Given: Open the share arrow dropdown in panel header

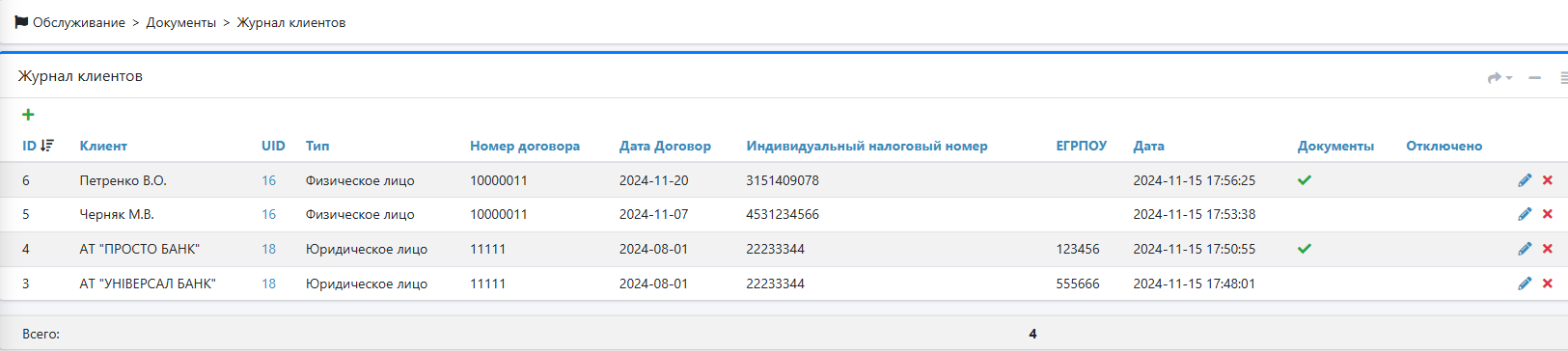Looking at the screenshot, I should click(x=1499, y=77).
